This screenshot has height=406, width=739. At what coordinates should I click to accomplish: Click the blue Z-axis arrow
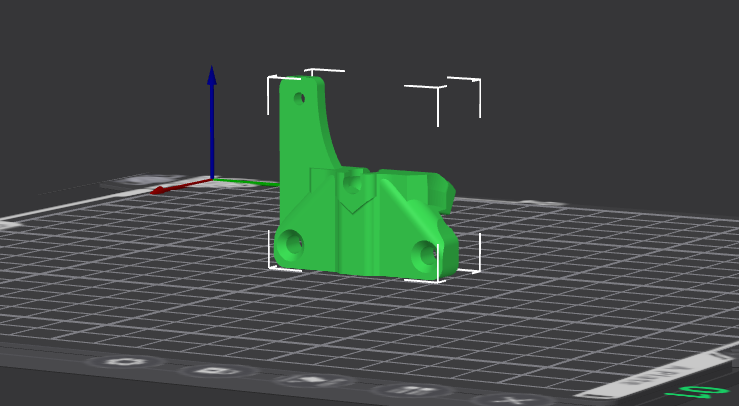(x=212, y=123)
